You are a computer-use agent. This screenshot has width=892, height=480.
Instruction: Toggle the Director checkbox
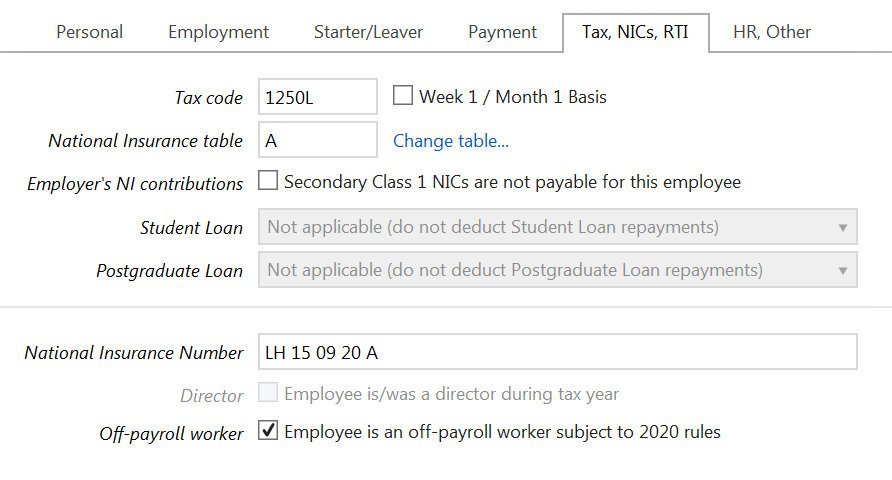268,394
